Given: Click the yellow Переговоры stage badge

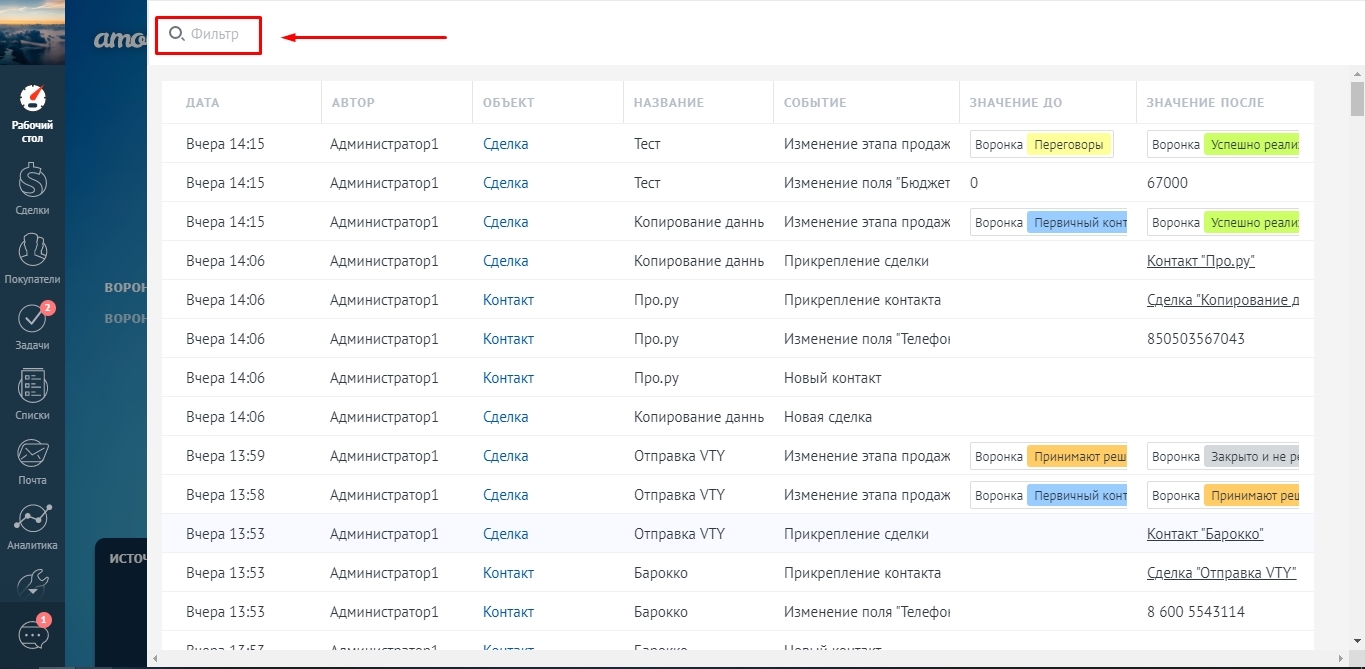Looking at the screenshot, I should click(x=1069, y=145).
